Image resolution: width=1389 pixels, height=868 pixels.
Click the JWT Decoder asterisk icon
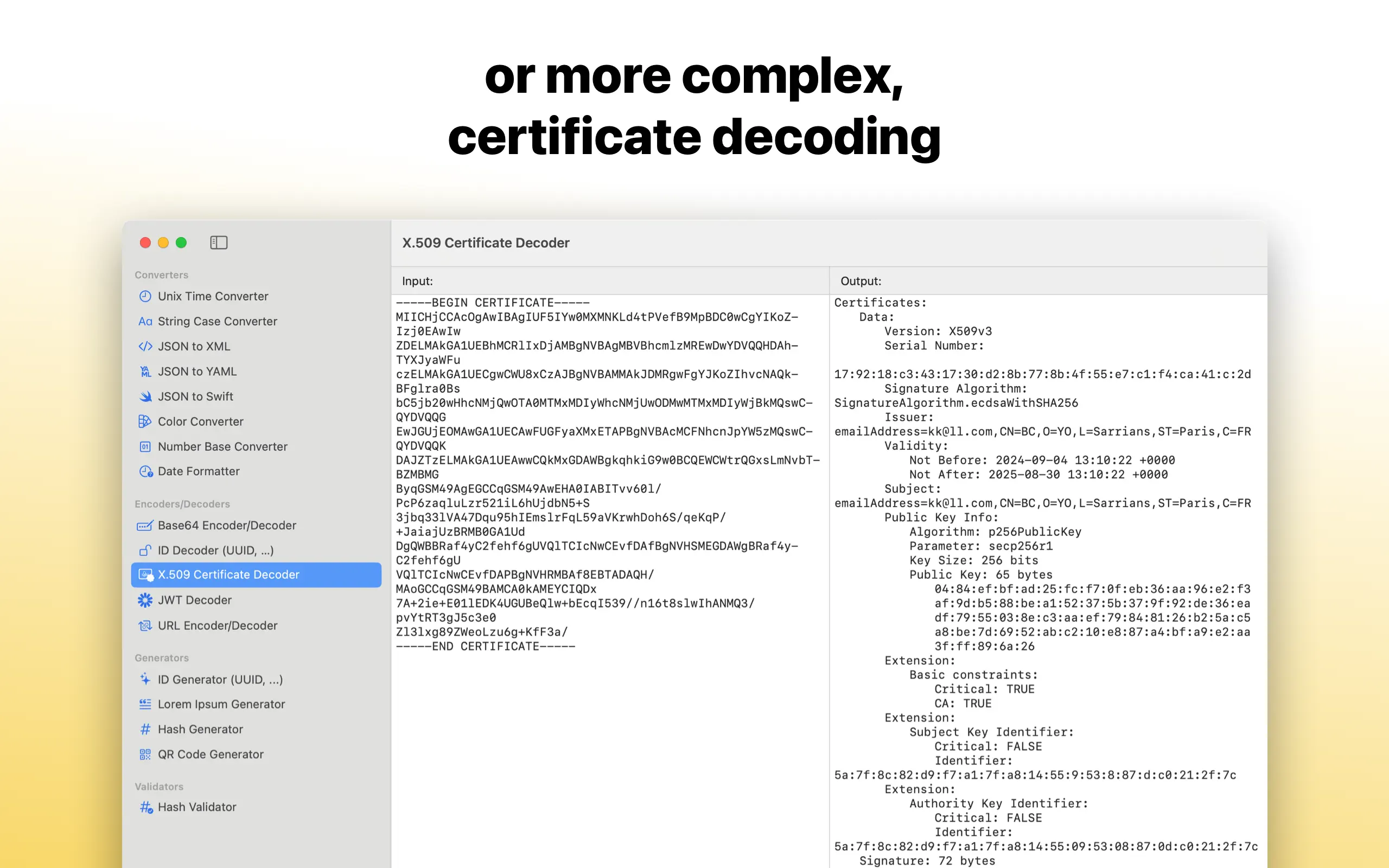tap(145, 600)
